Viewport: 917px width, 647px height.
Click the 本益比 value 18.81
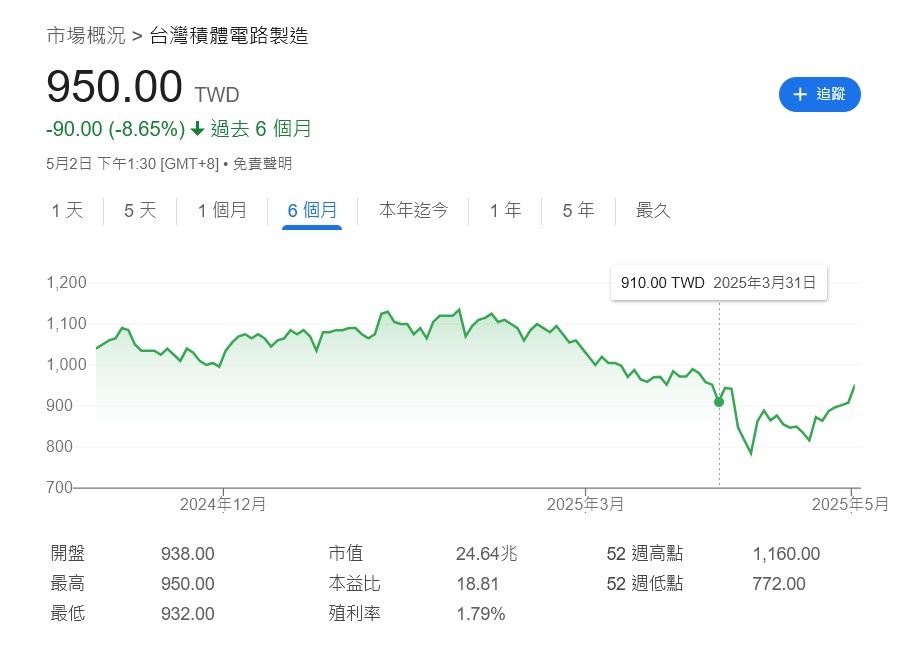coord(477,584)
